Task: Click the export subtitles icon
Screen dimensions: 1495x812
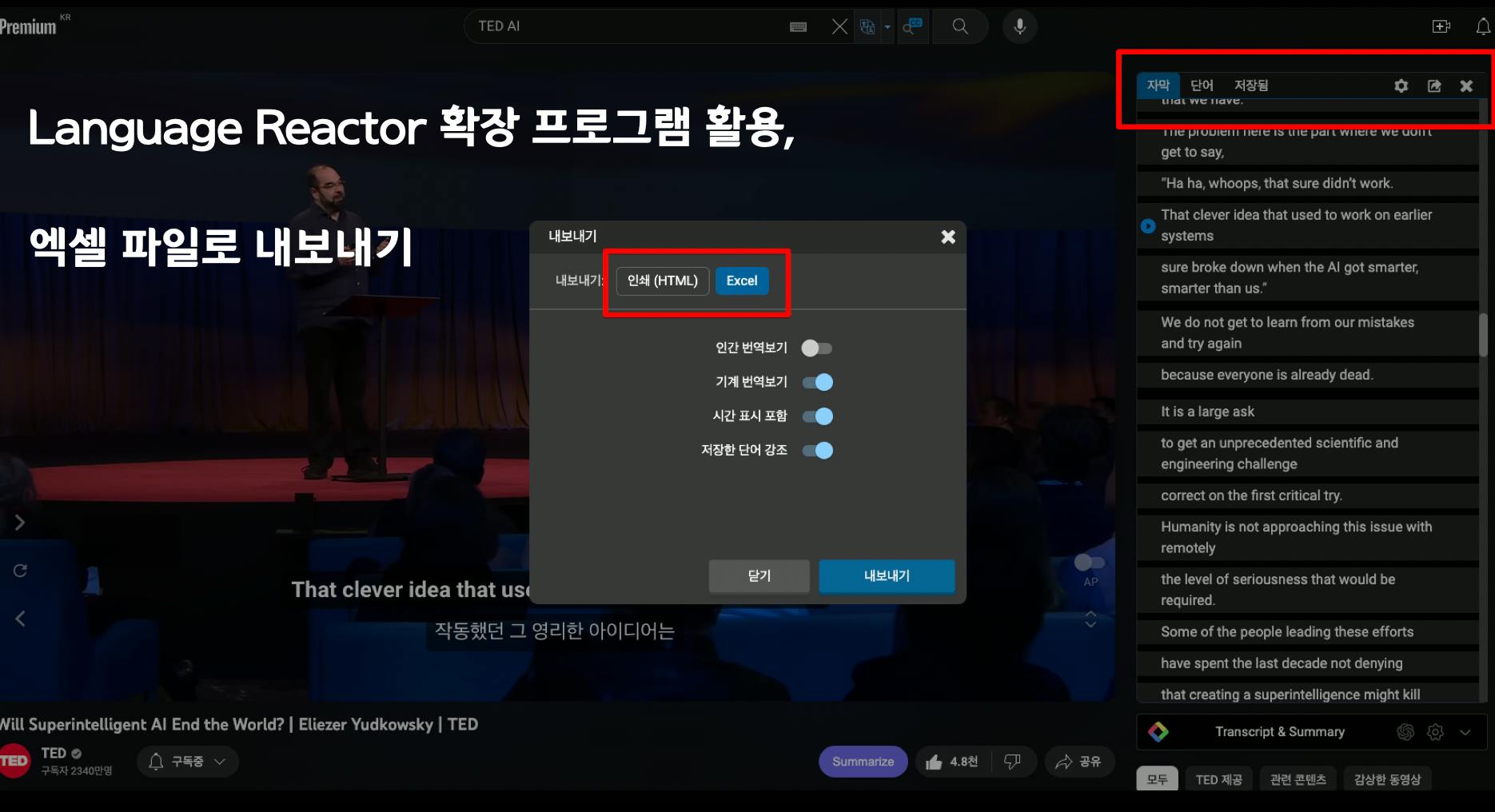Action: [1434, 86]
